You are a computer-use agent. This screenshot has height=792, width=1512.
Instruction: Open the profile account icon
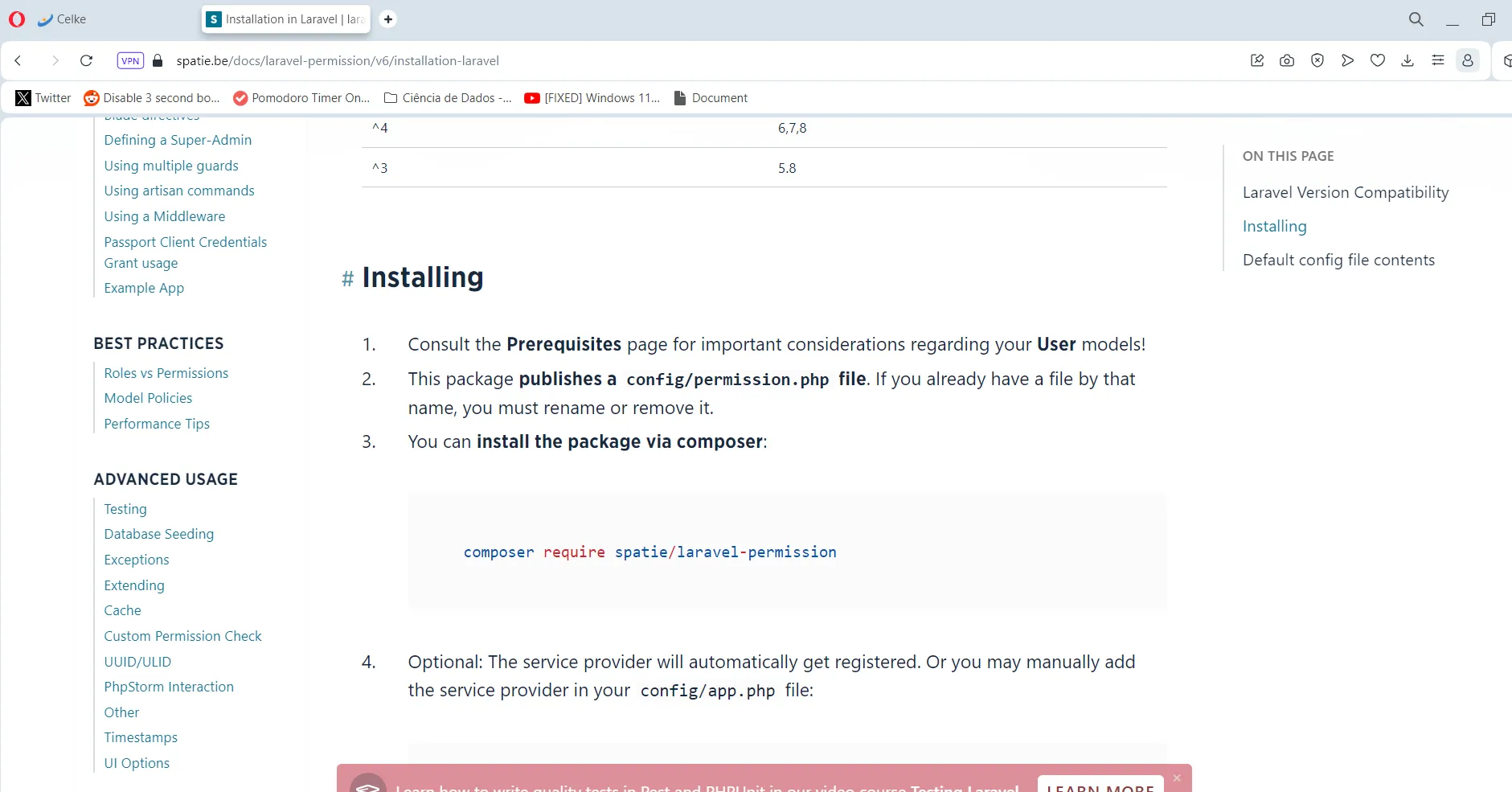coord(1467,60)
